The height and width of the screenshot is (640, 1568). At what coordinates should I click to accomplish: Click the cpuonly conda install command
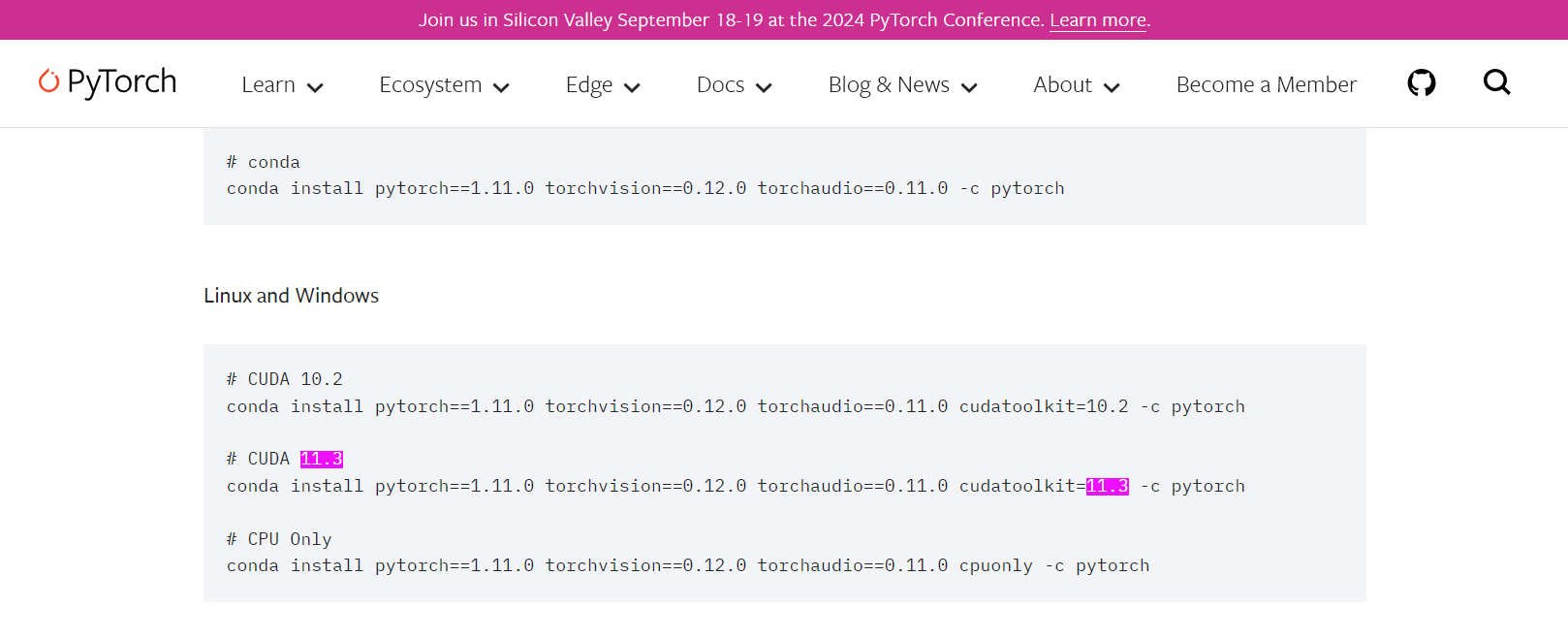[687, 565]
